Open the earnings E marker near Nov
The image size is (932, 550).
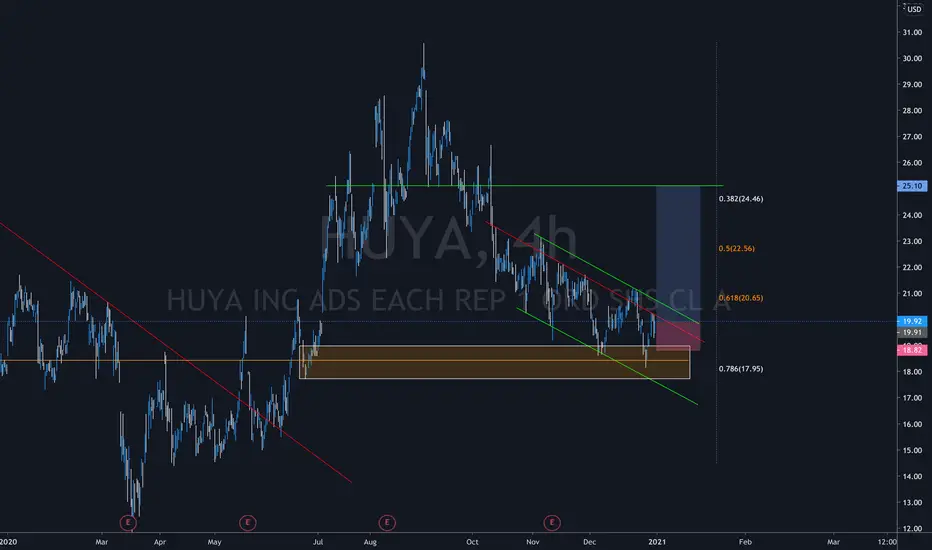(x=552, y=523)
